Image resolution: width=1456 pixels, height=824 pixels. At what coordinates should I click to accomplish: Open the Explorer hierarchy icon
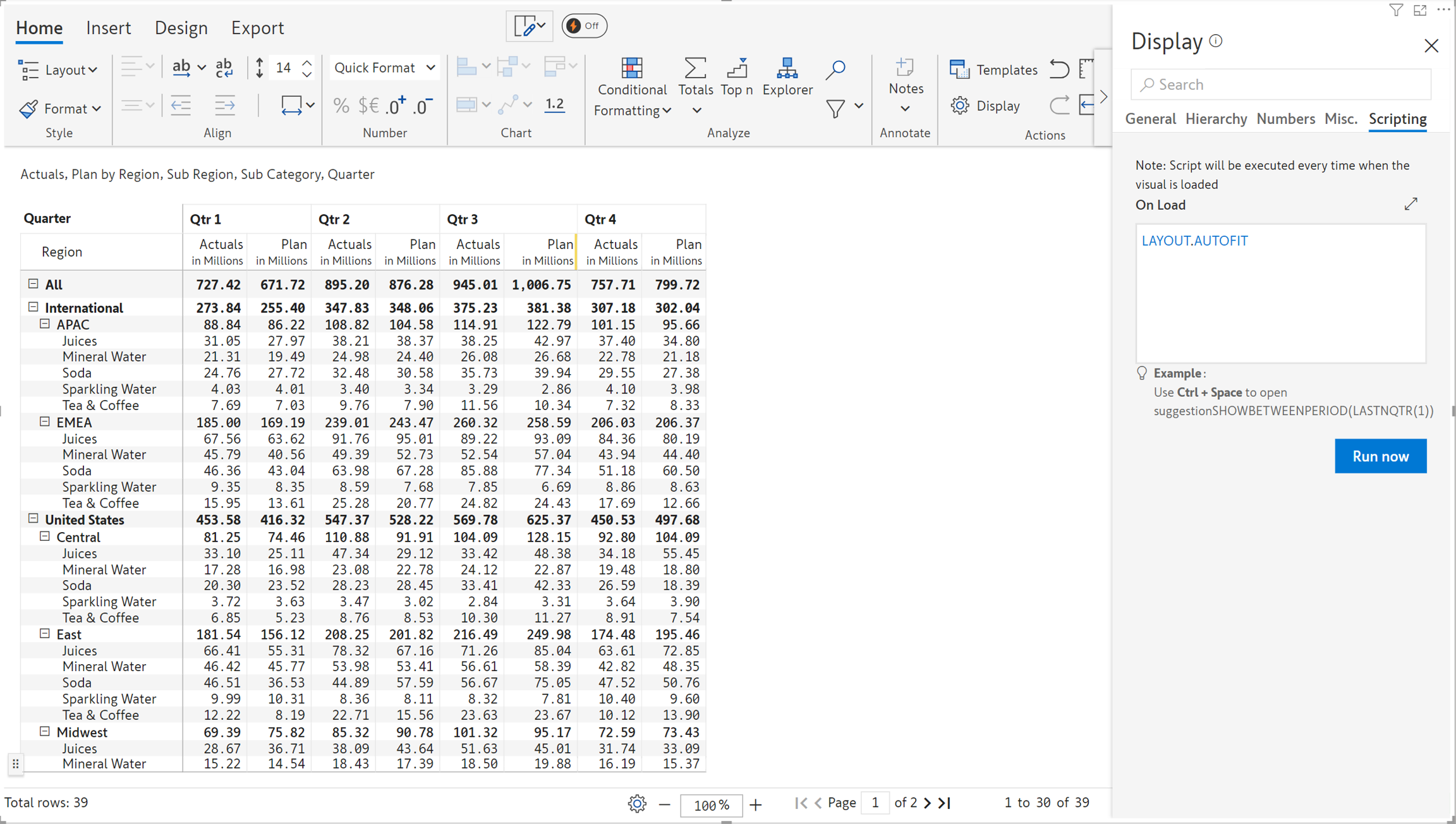coord(787,68)
